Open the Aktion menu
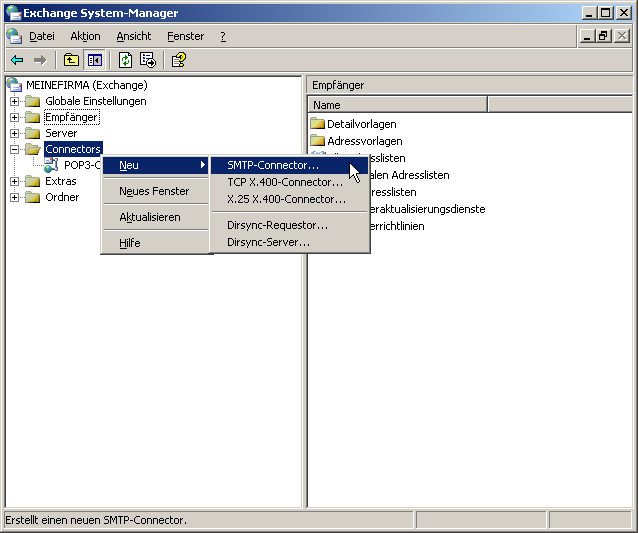The image size is (638, 533). pyautogui.click(x=85, y=36)
